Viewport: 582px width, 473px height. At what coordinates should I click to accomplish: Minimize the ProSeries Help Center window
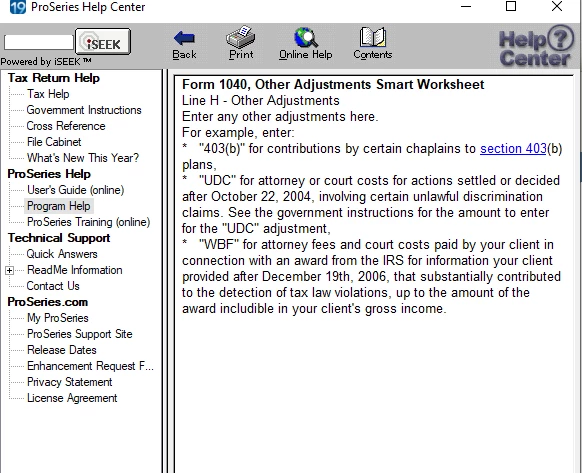click(465, 6)
